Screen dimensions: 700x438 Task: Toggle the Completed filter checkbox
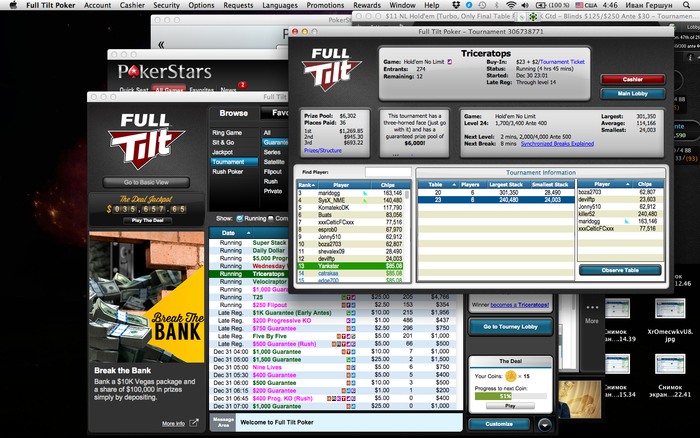[271, 218]
